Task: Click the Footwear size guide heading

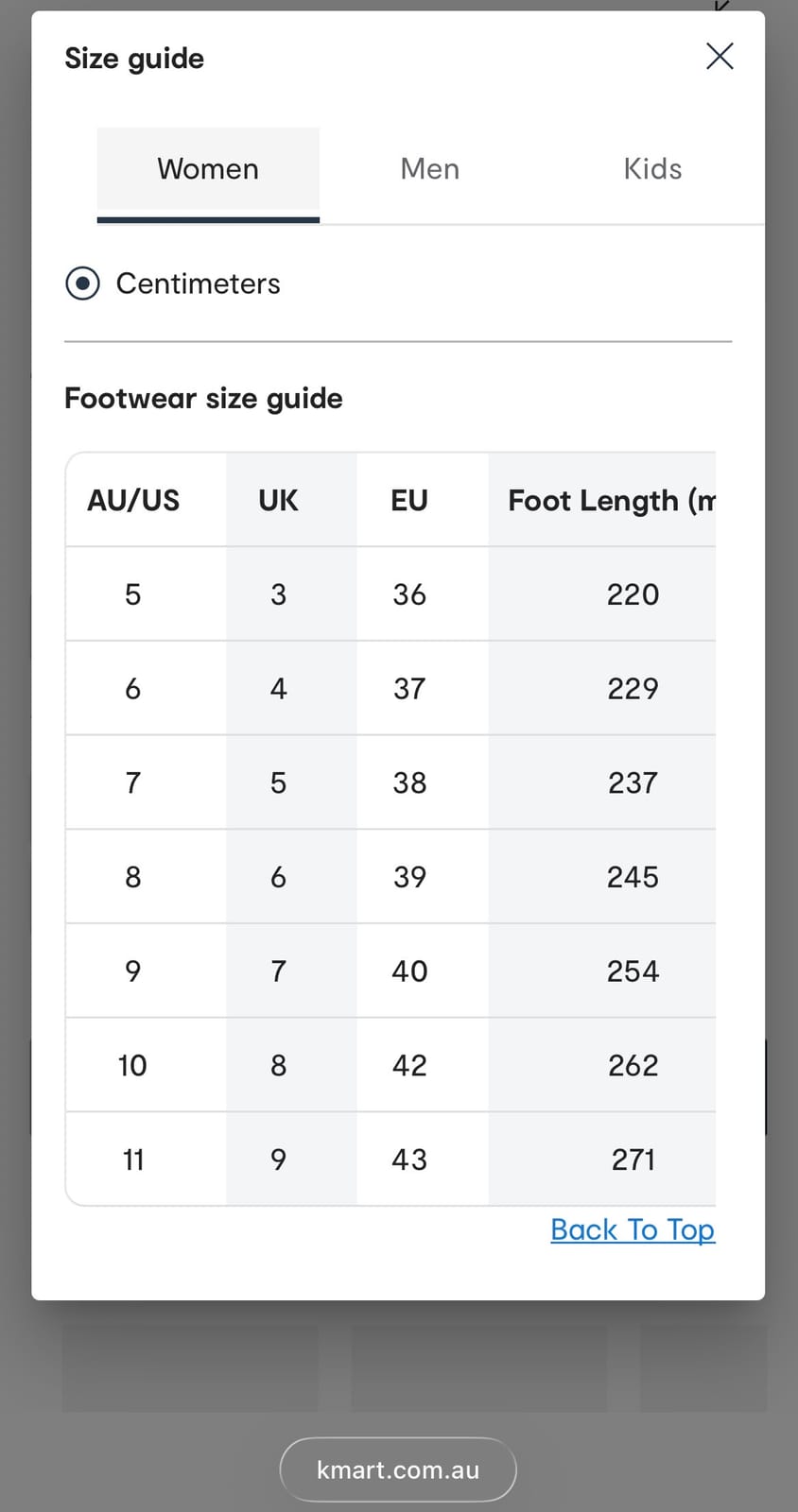Action: [x=203, y=399]
